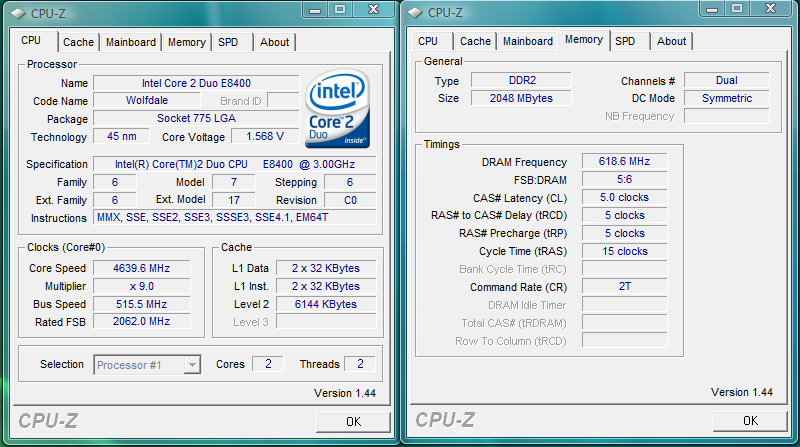Click the Level 2 cache value '6144 KBytes'
Image resolution: width=800 pixels, height=447 pixels.
pos(326,304)
